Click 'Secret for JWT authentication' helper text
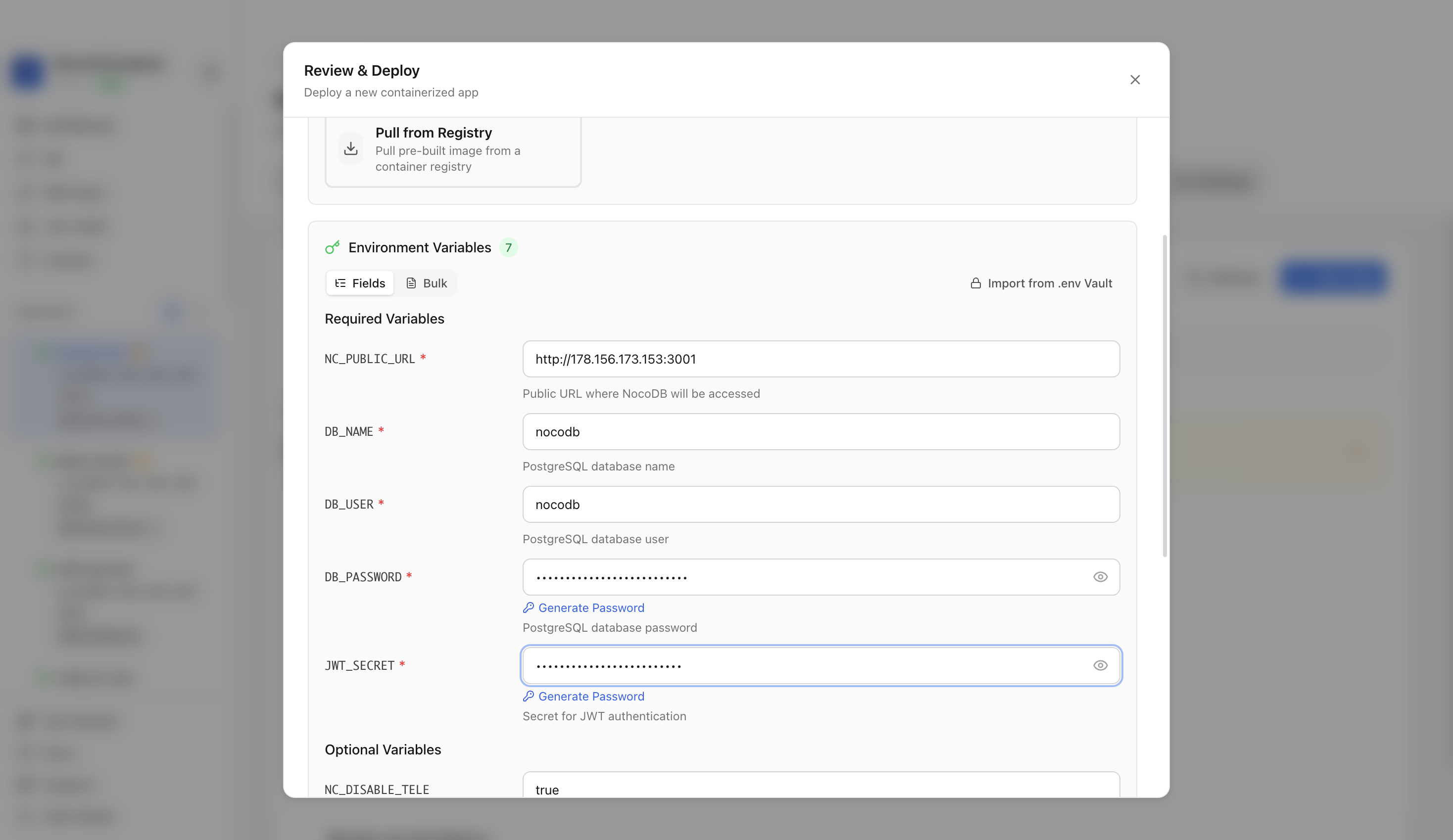The image size is (1453, 840). [x=604, y=716]
